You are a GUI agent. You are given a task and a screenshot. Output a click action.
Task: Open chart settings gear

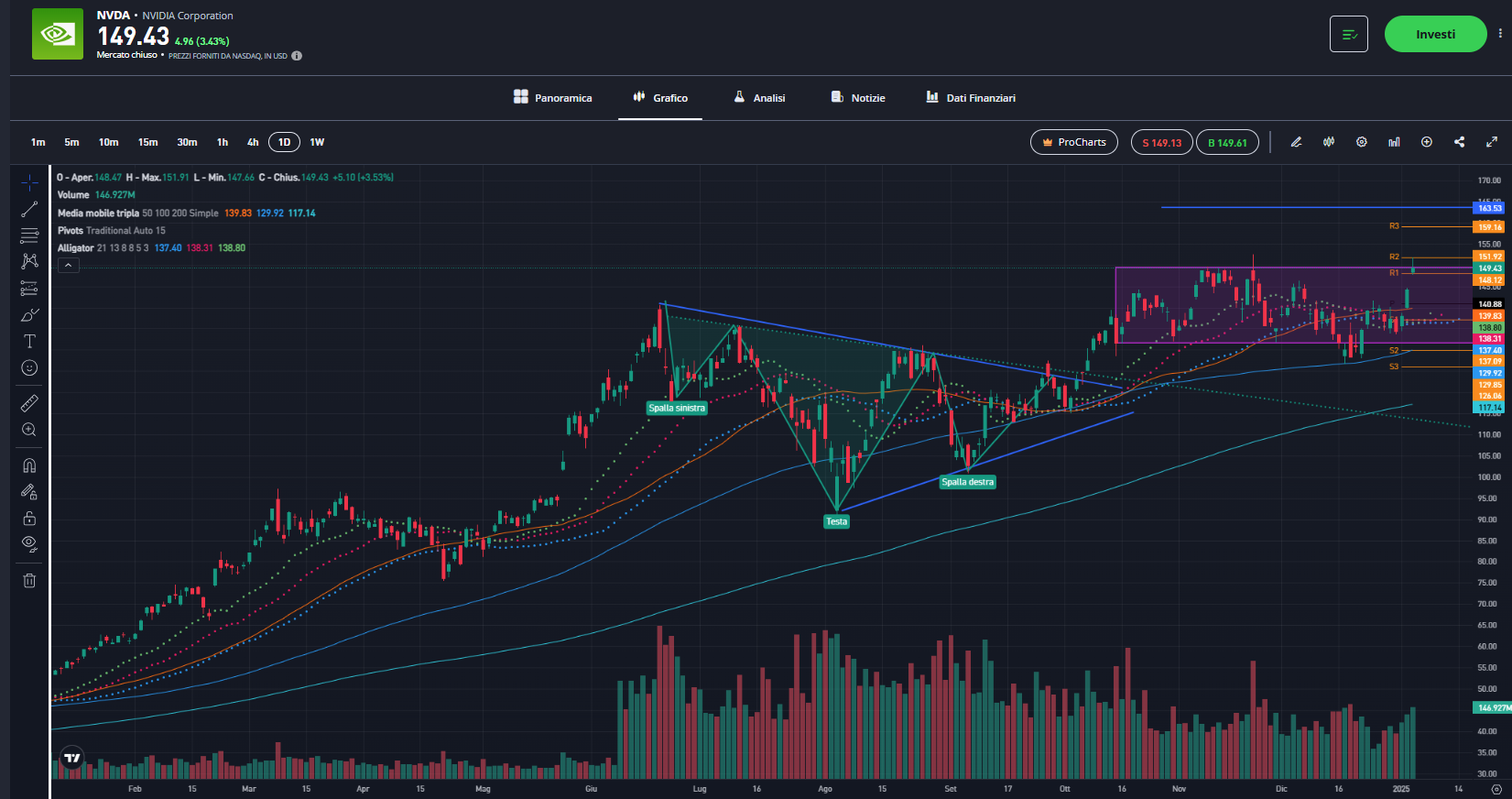(x=1362, y=142)
